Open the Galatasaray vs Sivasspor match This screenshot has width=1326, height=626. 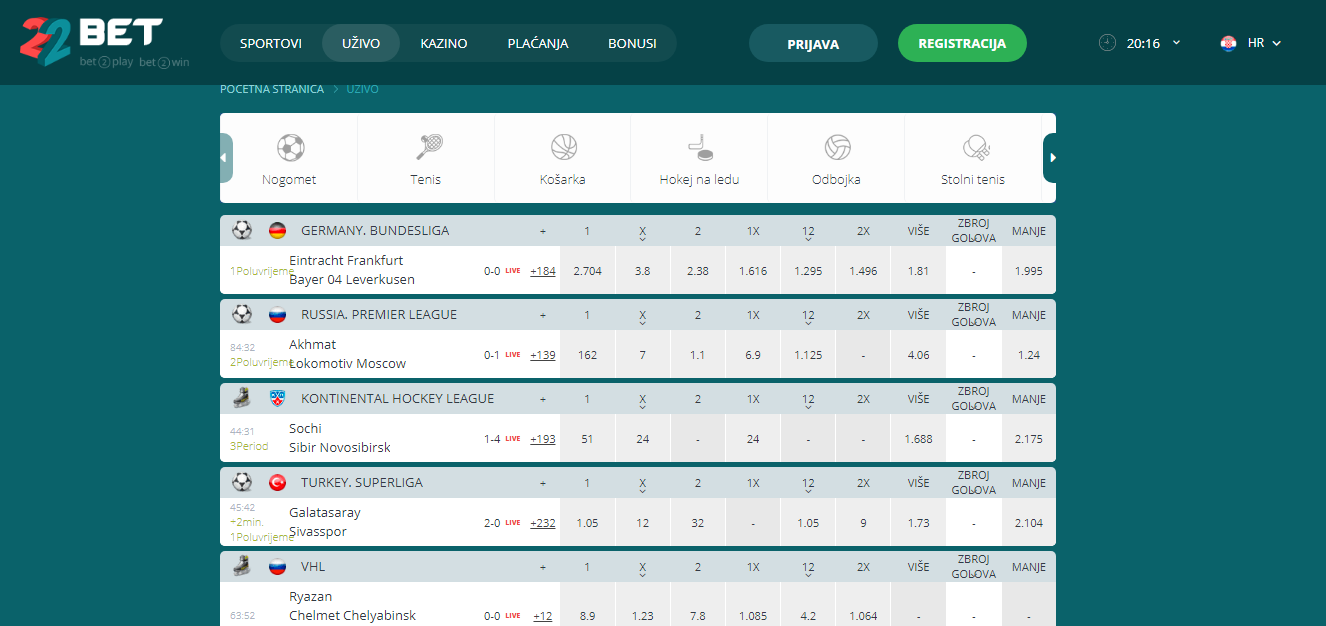click(325, 522)
